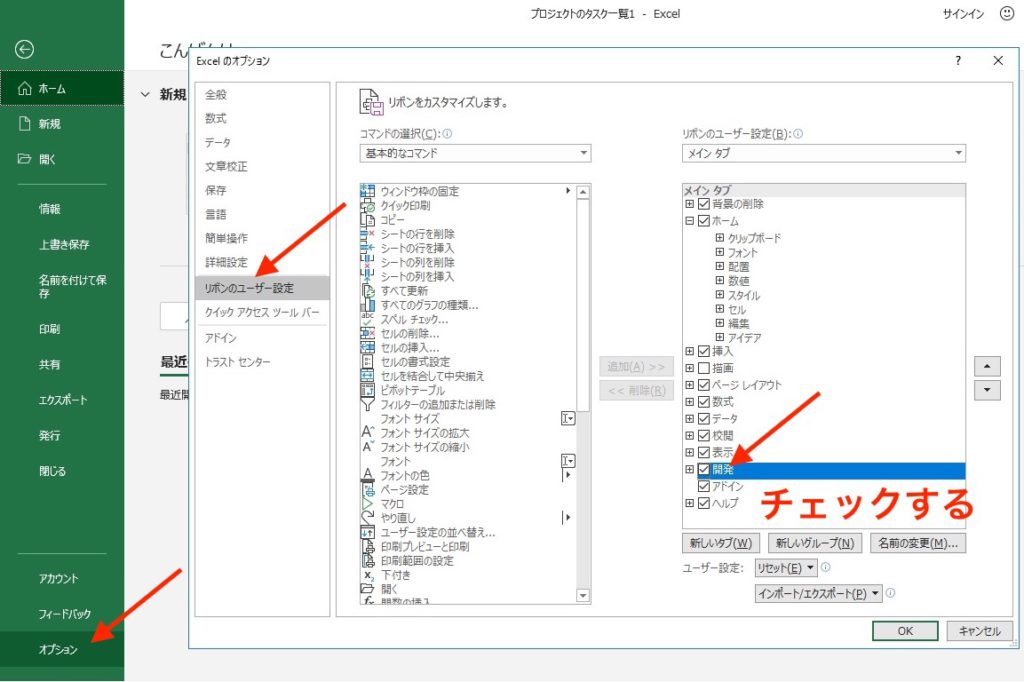
Task: Disable the 表示 tab checkbox
Action: tap(704, 452)
